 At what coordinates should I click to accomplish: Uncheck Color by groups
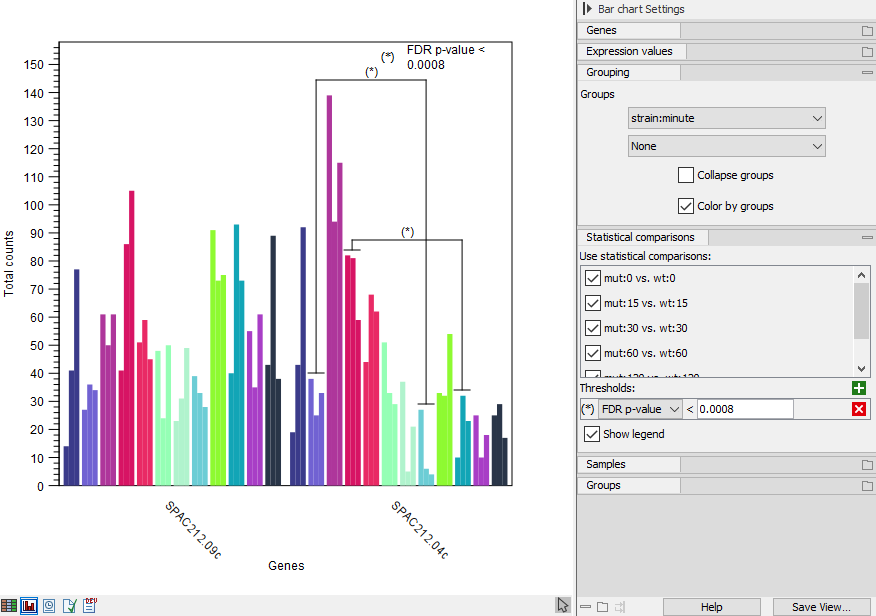click(686, 207)
